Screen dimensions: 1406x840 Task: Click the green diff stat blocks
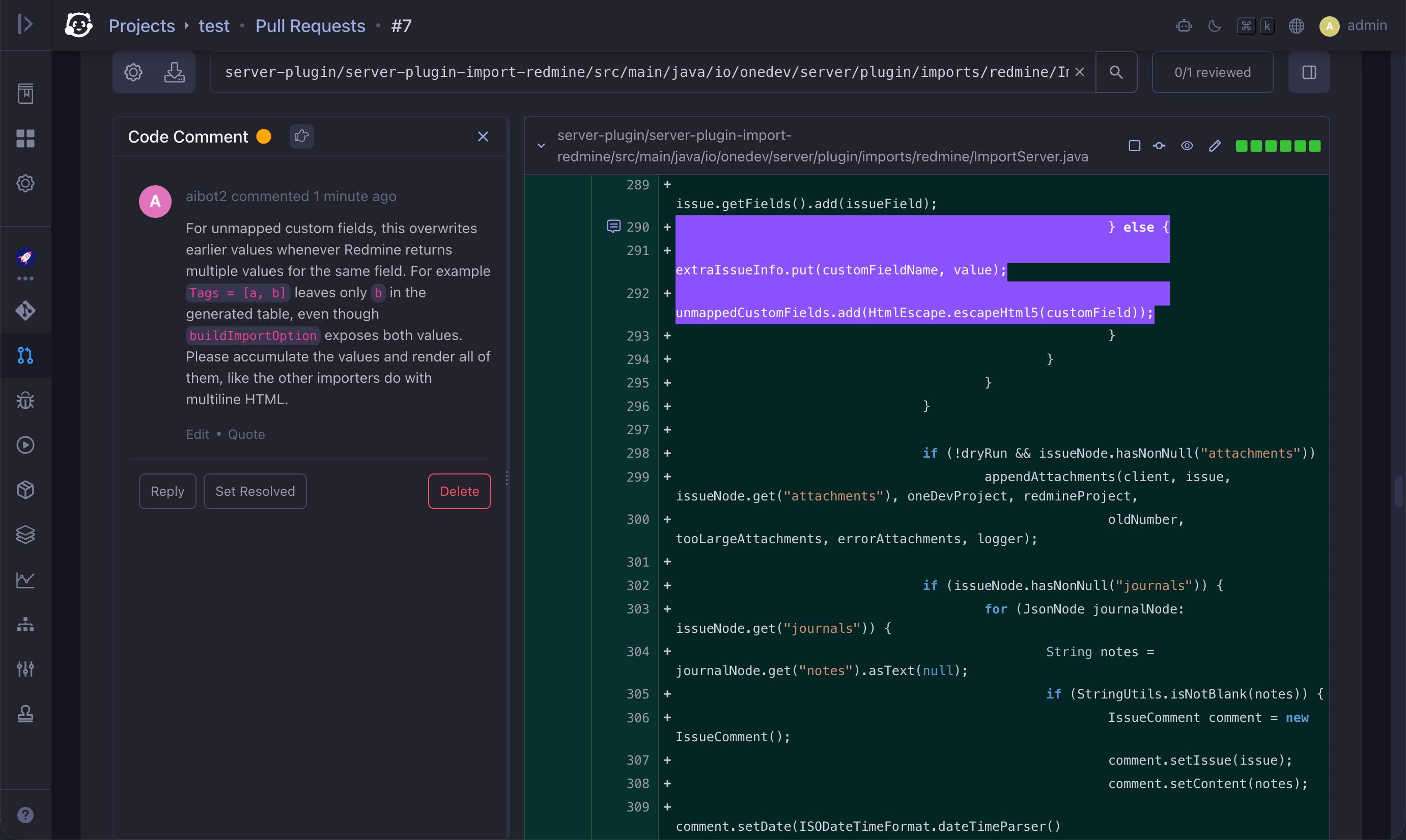1278,146
